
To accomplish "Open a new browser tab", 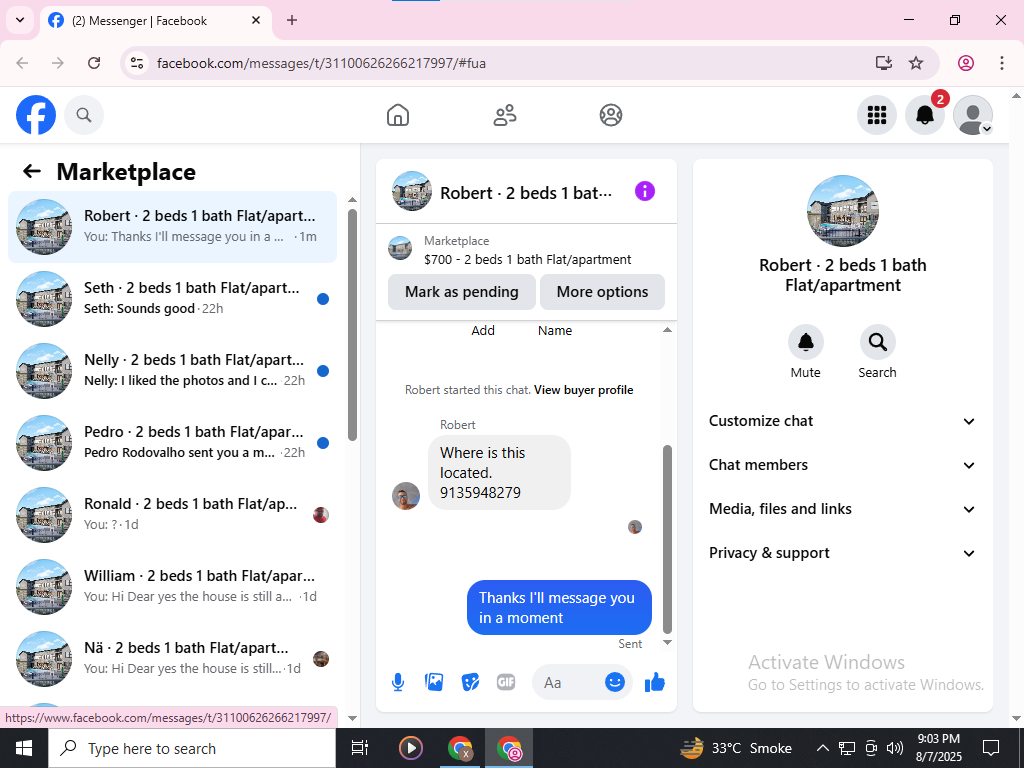I will click(x=292, y=20).
